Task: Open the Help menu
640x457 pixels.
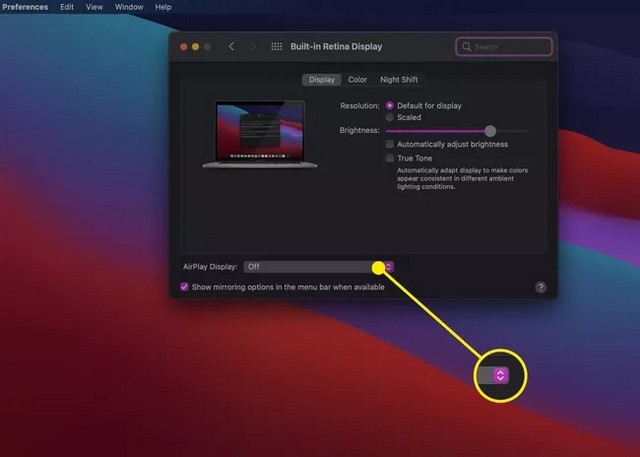Action: tap(163, 7)
